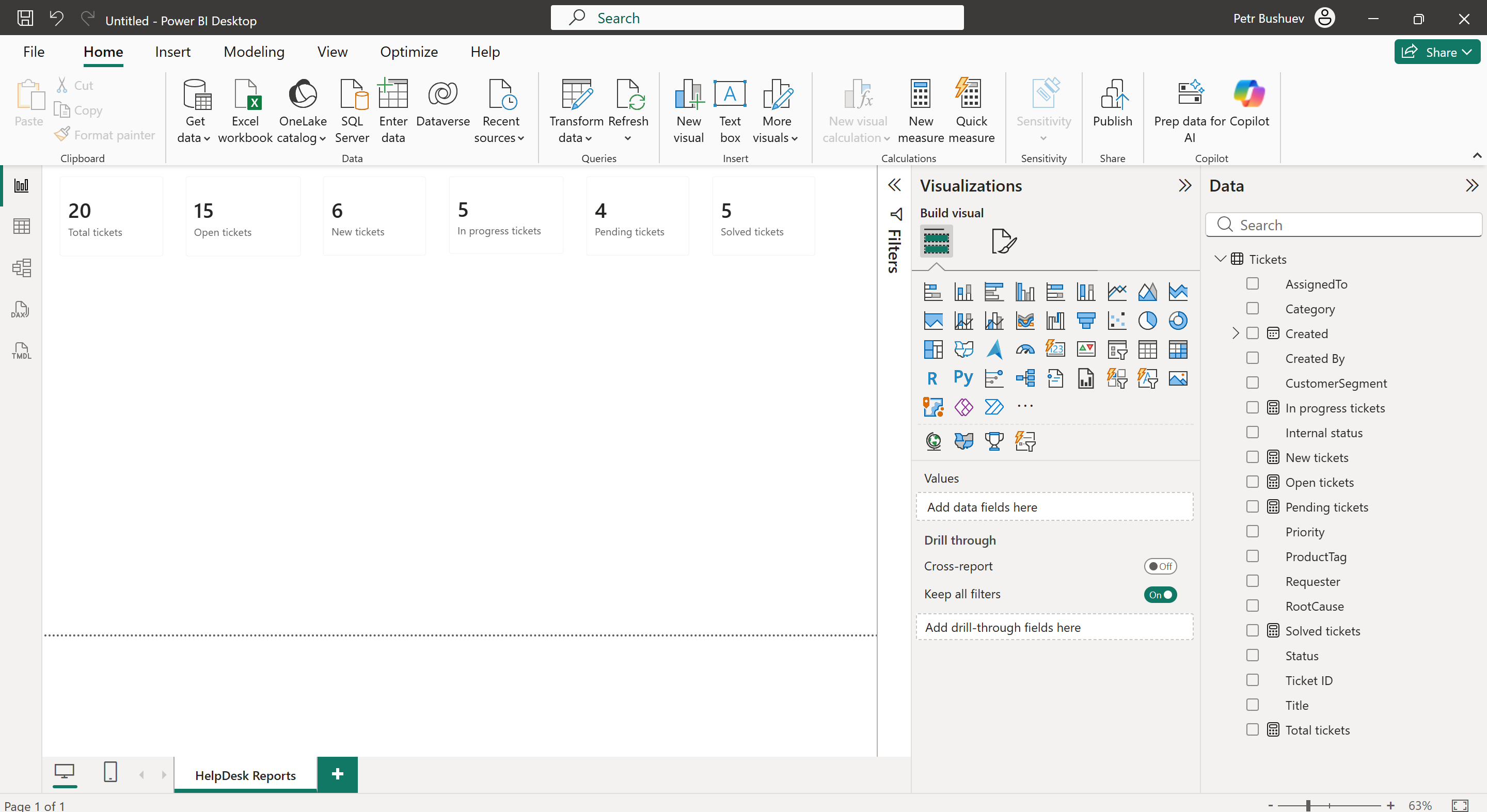Check the AssignedTo field checkbox

click(x=1252, y=283)
